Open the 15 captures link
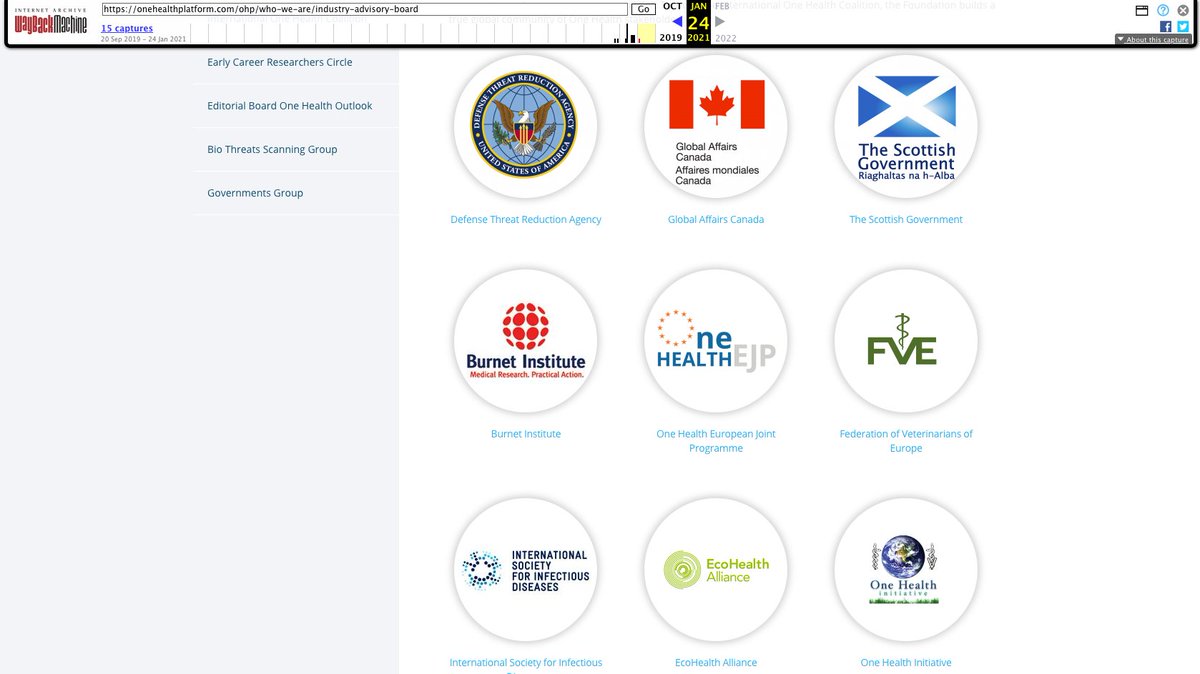1200x674 pixels. (x=127, y=29)
